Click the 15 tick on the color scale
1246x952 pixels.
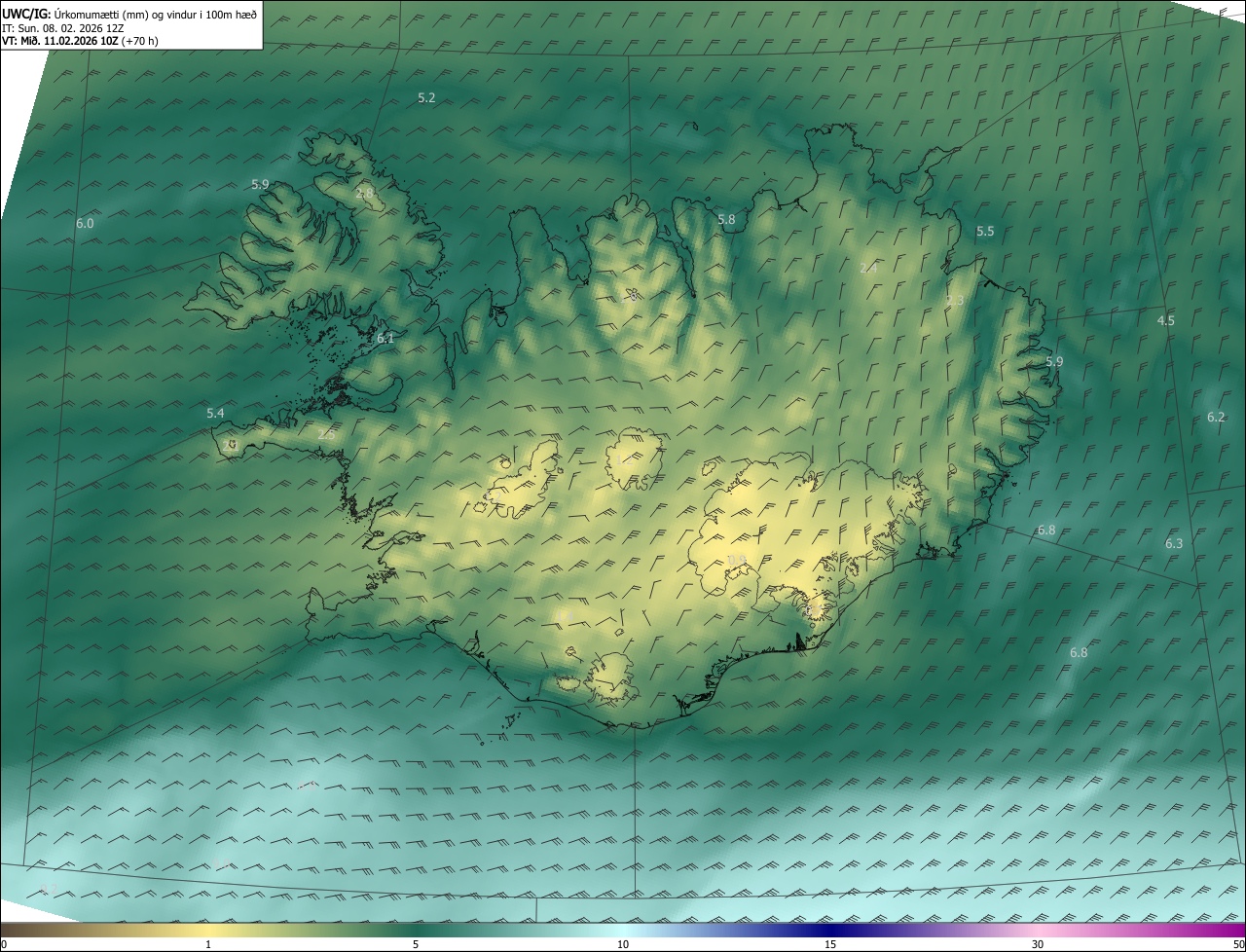[x=830, y=944]
